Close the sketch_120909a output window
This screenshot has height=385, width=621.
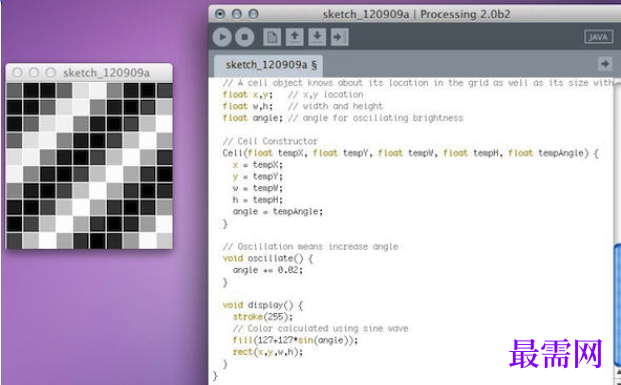(x=17, y=72)
